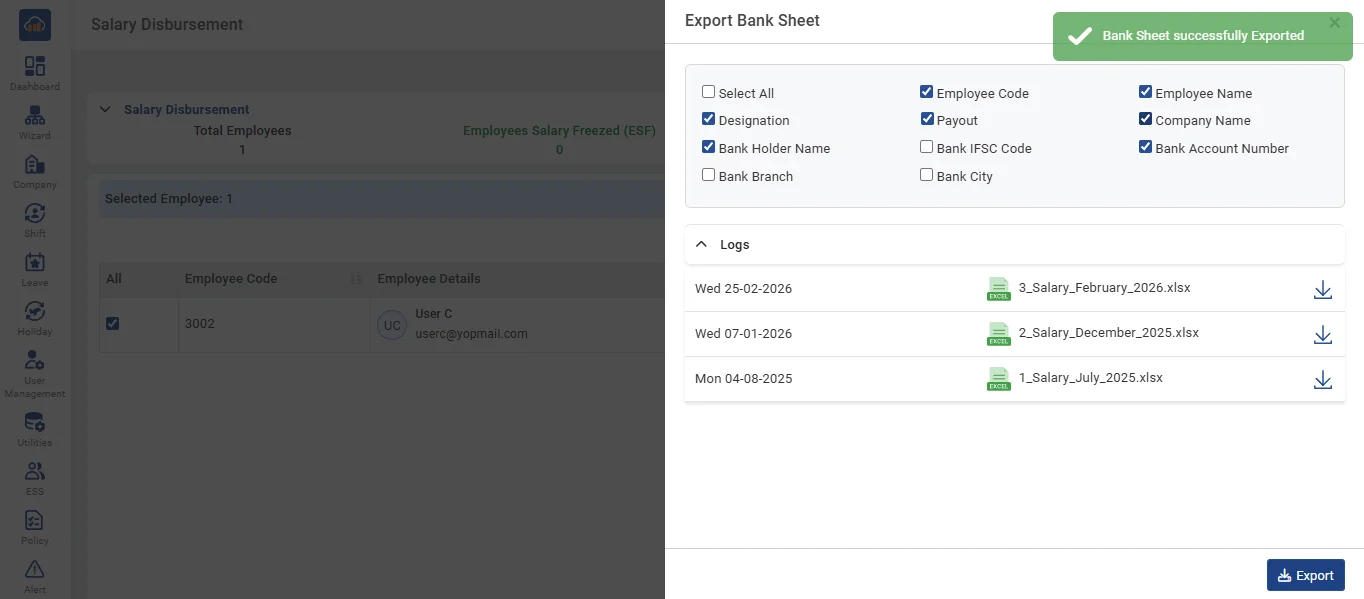1364x599 pixels.
Task: Open Holiday menu in sidebar
Action: (35, 312)
